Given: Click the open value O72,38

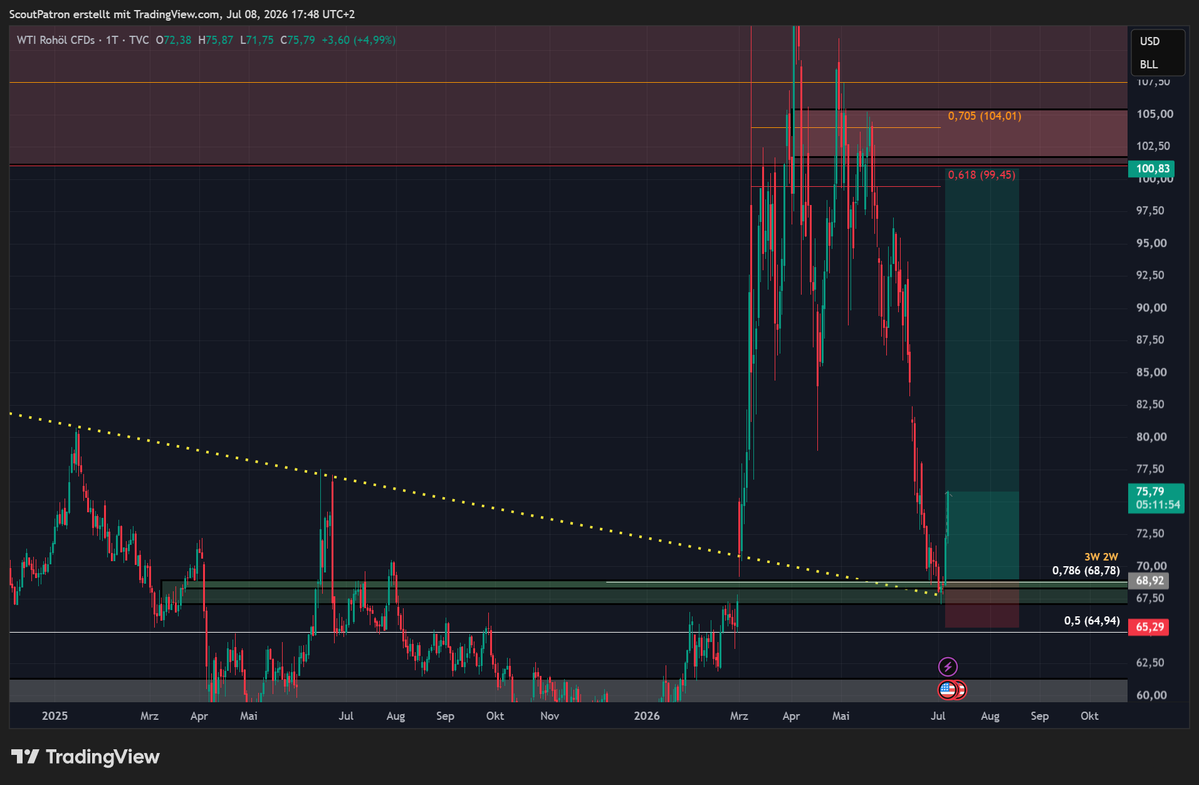Looking at the screenshot, I should click(174, 40).
